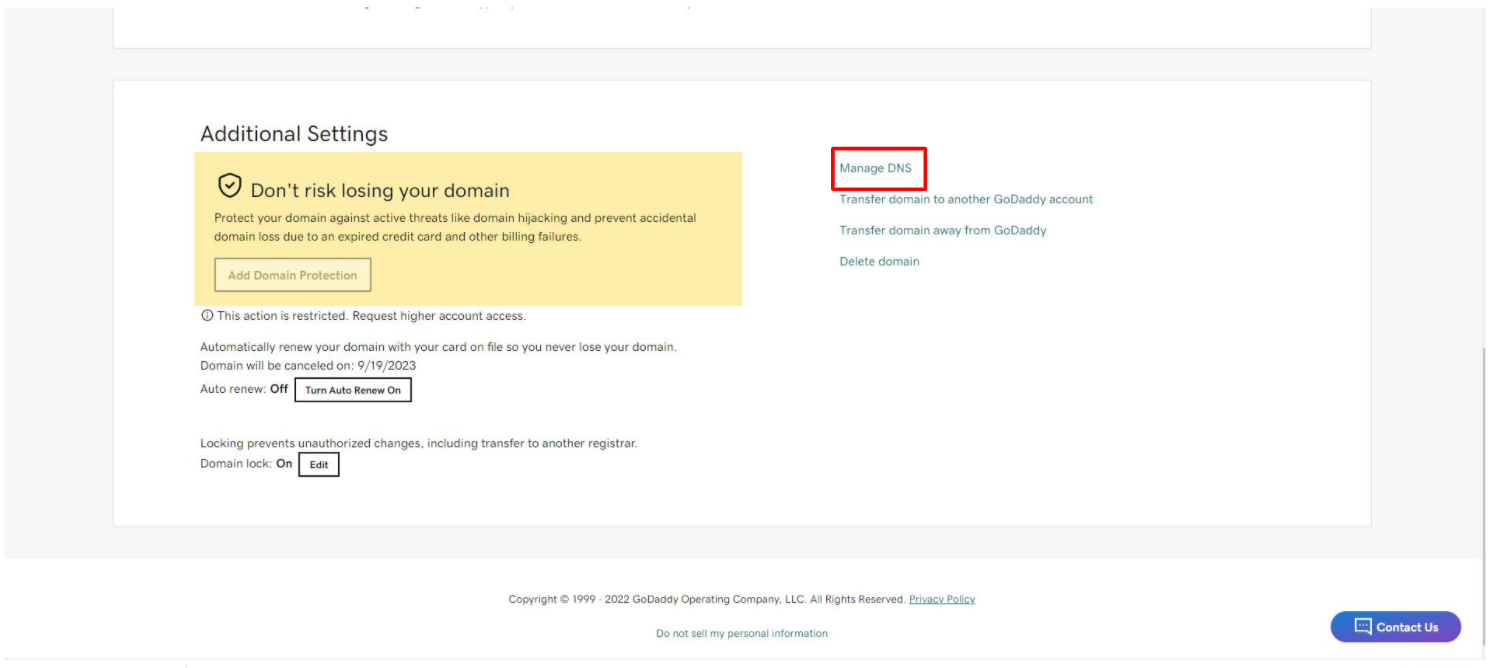Click Transfer domain to another GoDaddy account
1488x668 pixels.
pyautogui.click(x=966, y=199)
